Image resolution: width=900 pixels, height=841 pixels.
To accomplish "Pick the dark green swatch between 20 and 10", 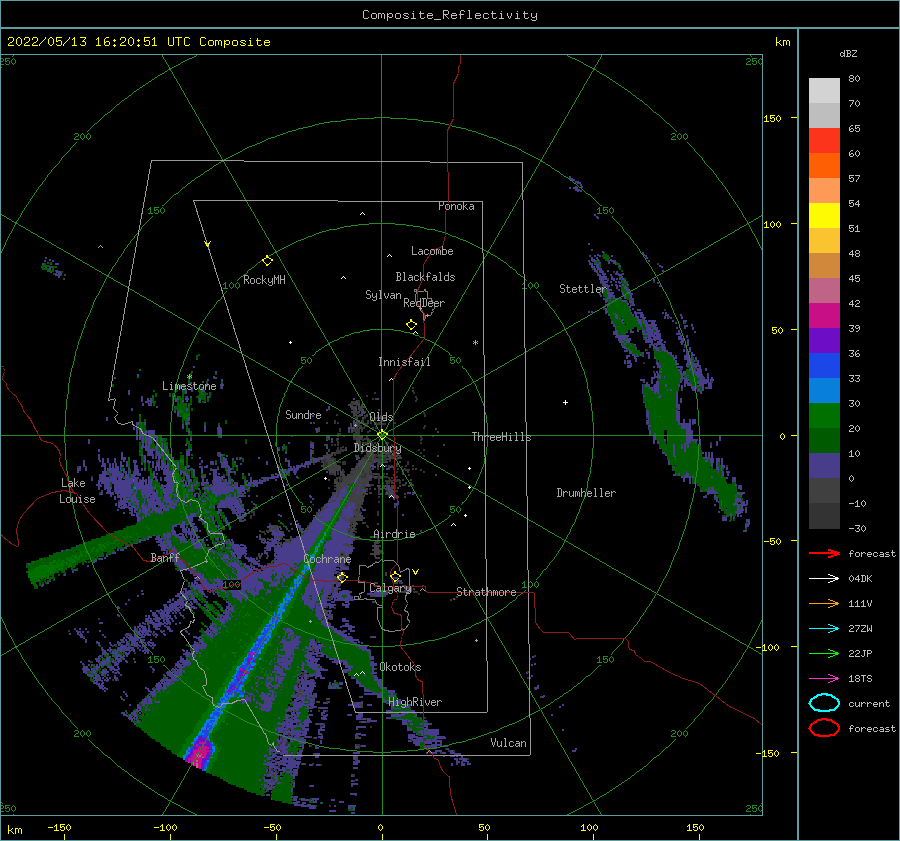I will point(824,440).
